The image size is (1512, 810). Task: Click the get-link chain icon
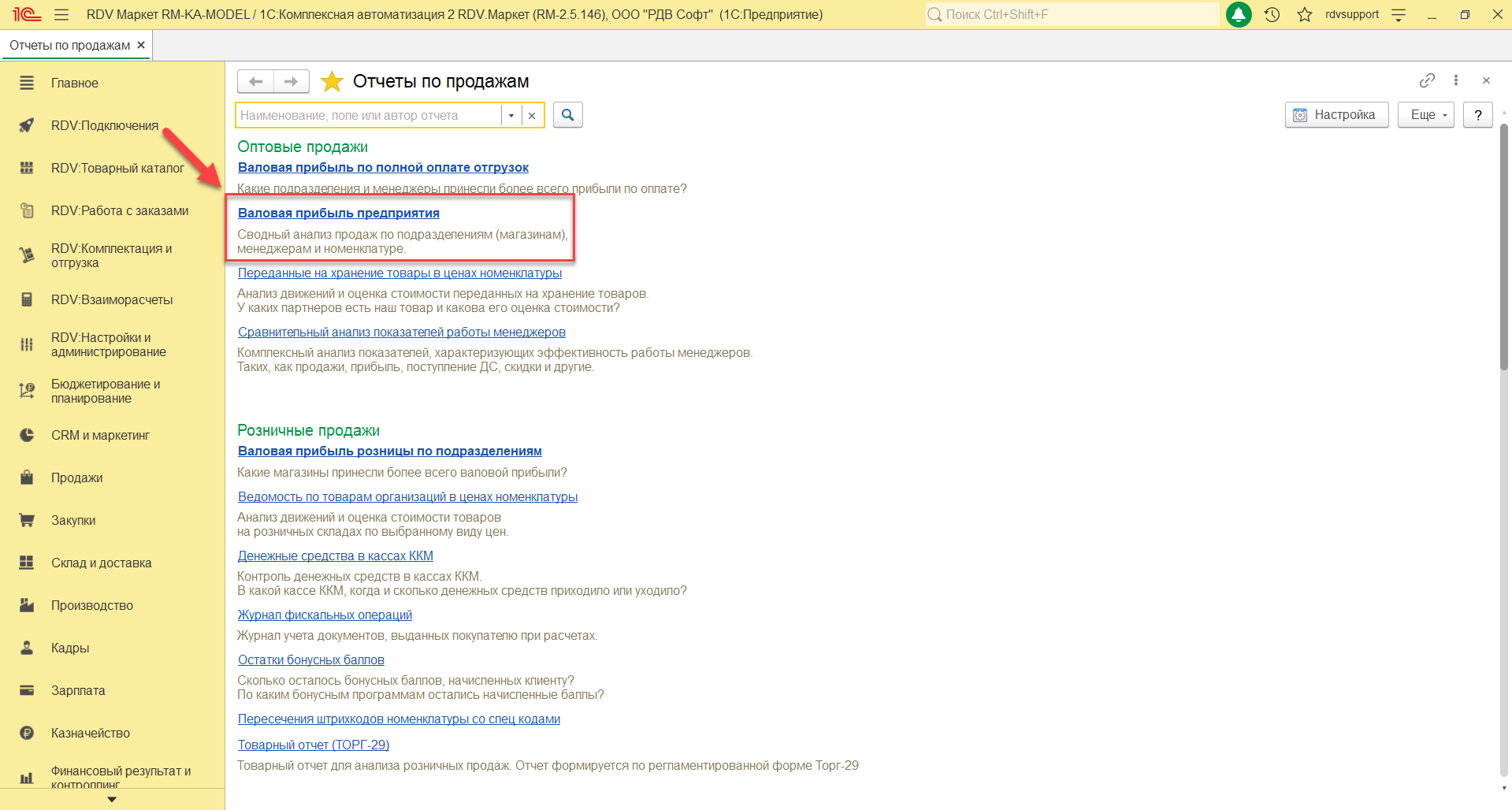1427,80
